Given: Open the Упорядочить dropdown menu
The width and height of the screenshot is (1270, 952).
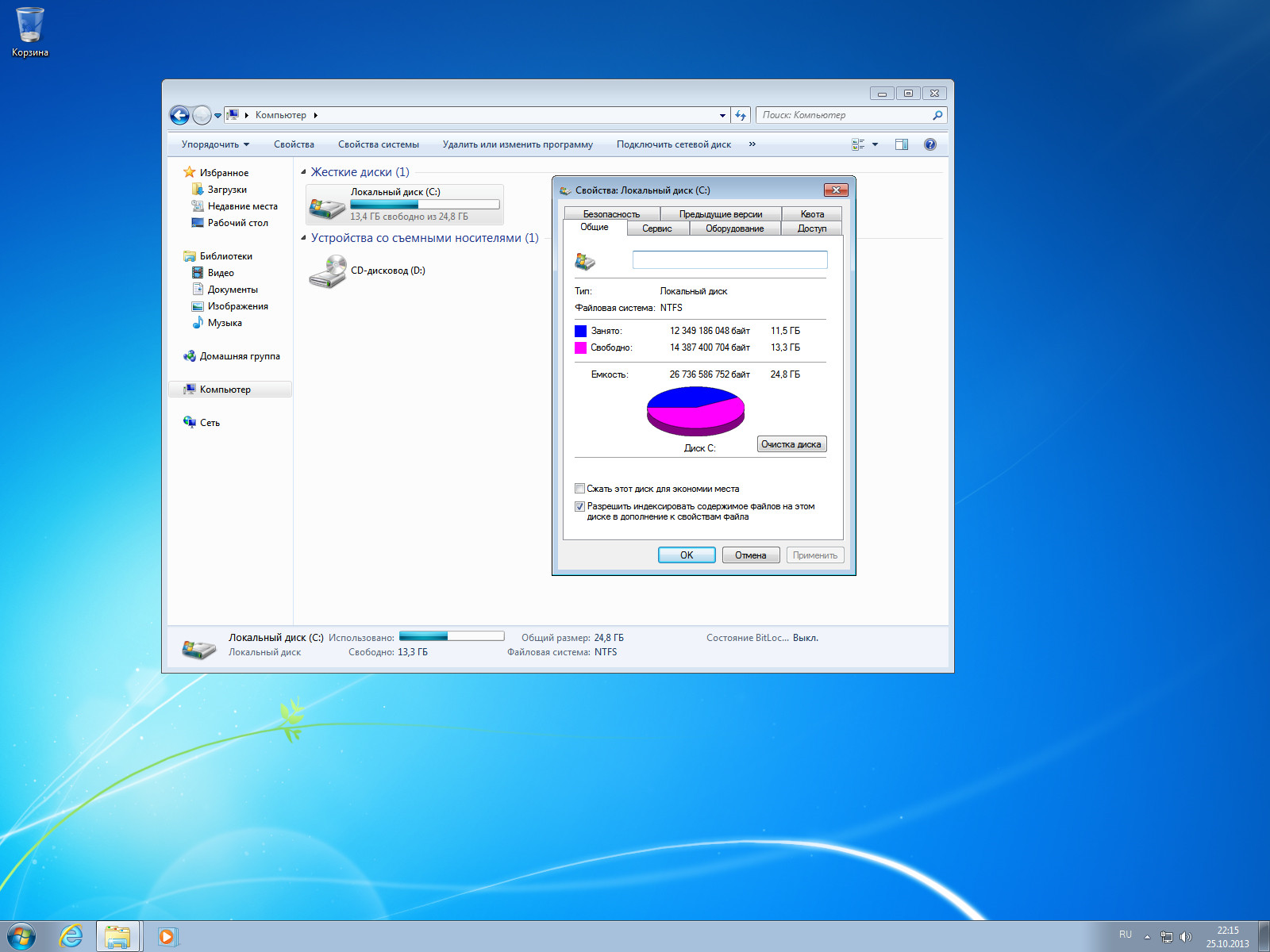Looking at the screenshot, I should pos(215,144).
